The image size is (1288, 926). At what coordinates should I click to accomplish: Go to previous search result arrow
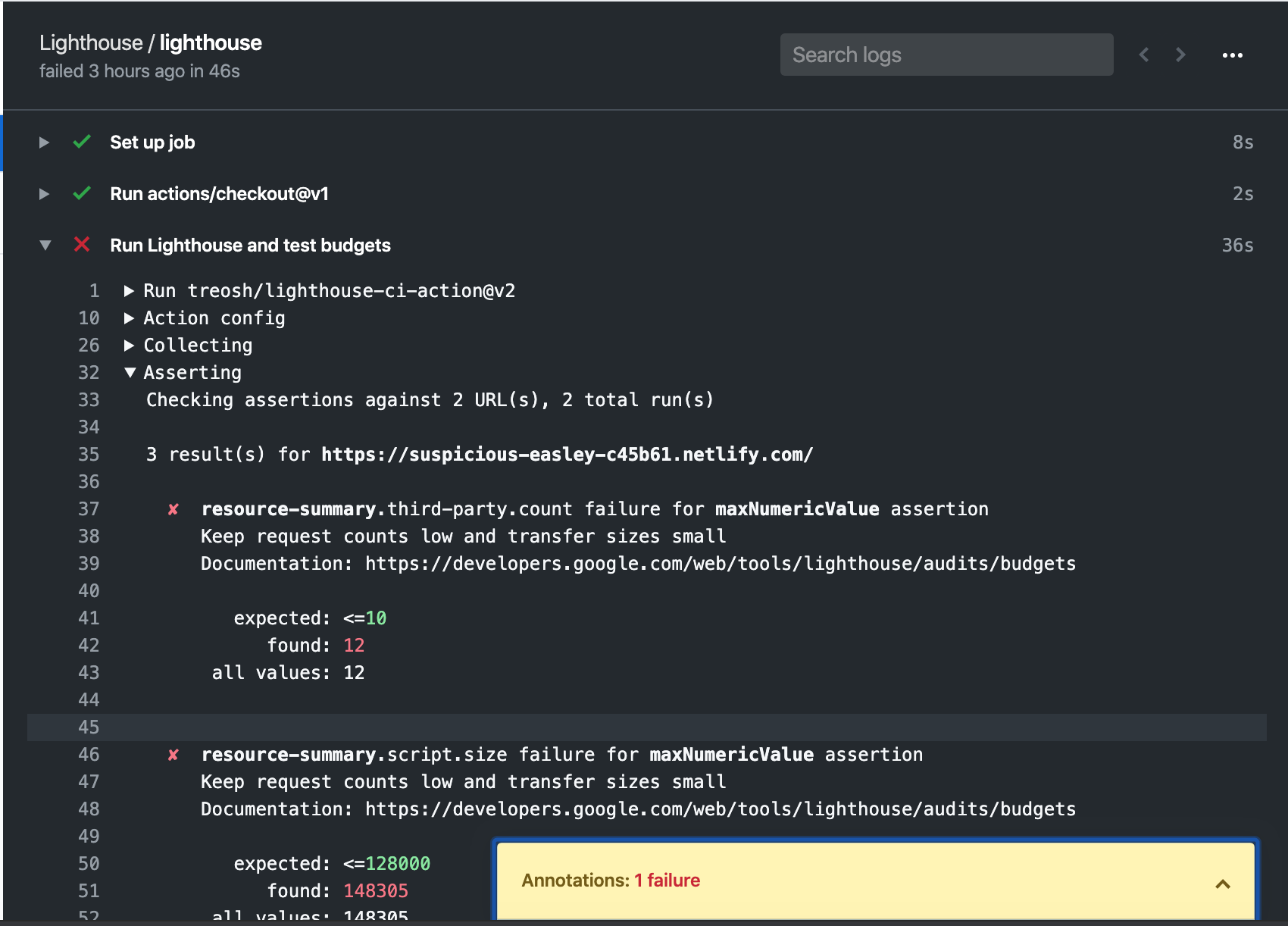coord(1144,55)
